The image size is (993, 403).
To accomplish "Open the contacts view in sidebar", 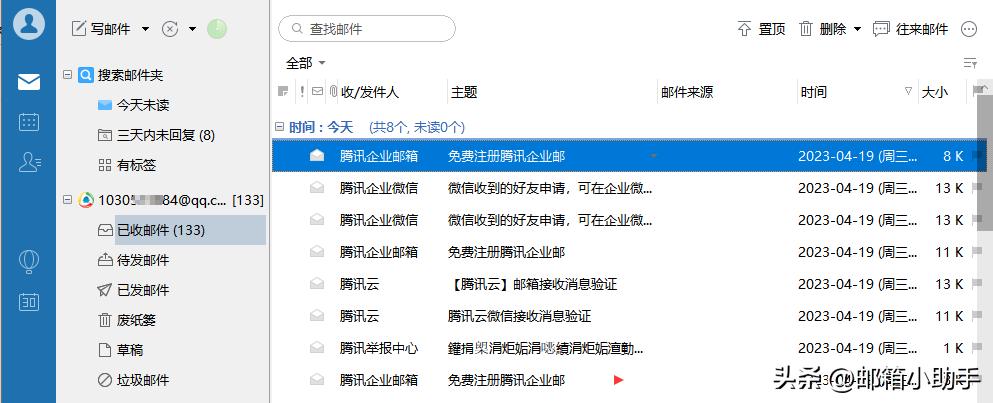I will coord(29,162).
